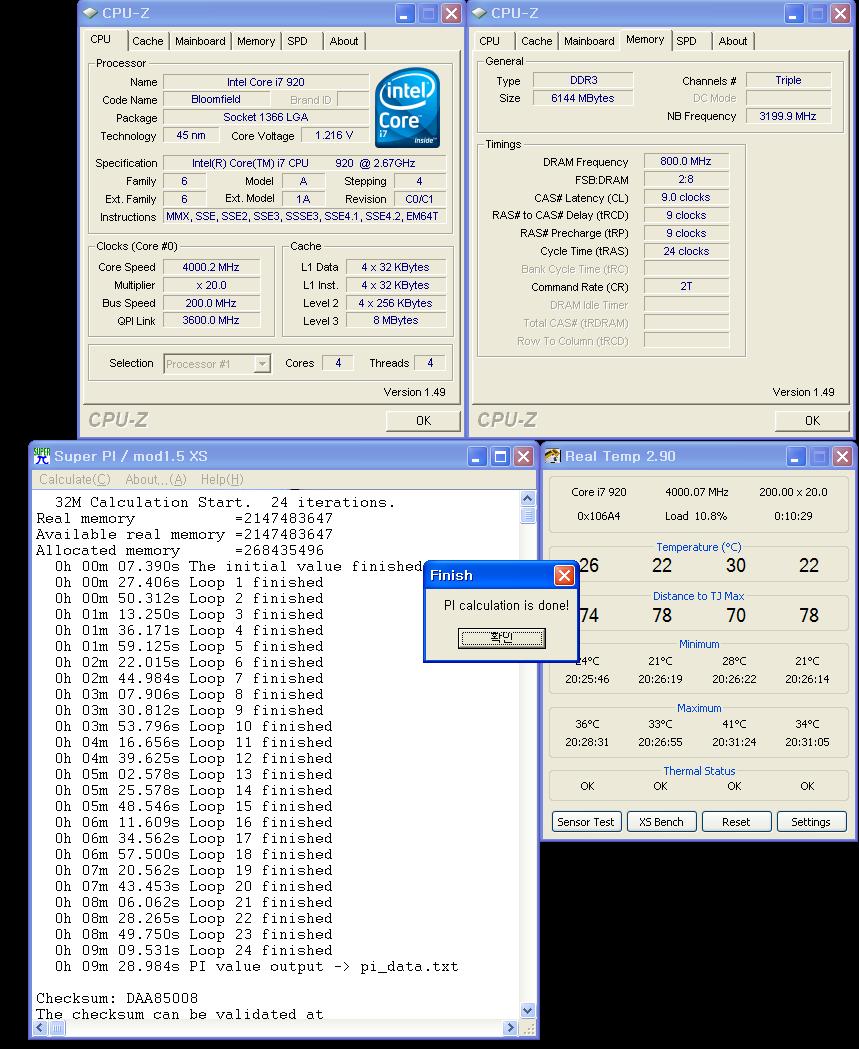
Task: Click the Sensor Test button
Action: [x=586, y=822]
